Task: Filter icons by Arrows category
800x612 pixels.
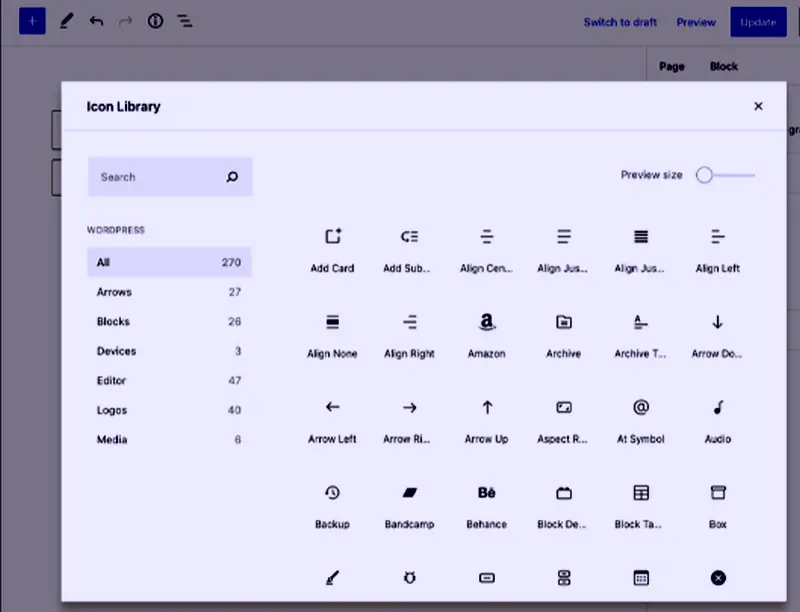Action: [169, 292]
